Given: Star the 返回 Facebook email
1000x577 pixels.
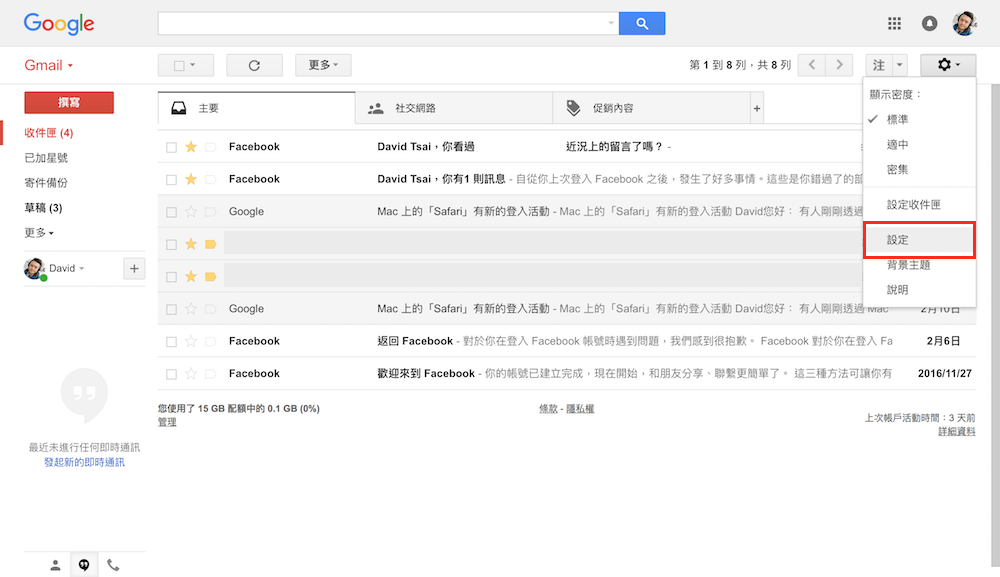Looking at the screenshot, I should click(x=191, y=341).
